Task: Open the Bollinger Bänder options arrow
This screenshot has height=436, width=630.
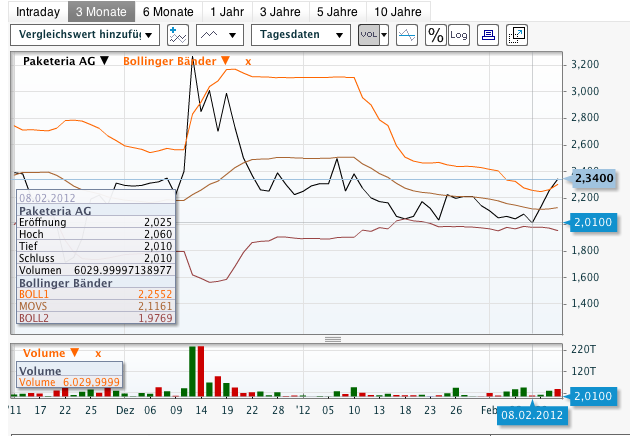Action: (225, 61)
